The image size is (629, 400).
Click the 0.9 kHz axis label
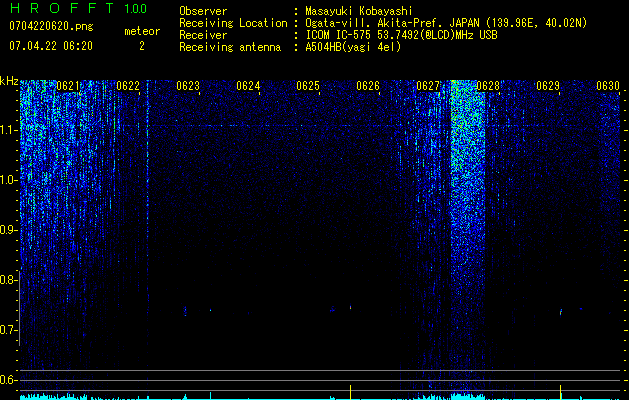coord(7,230)
